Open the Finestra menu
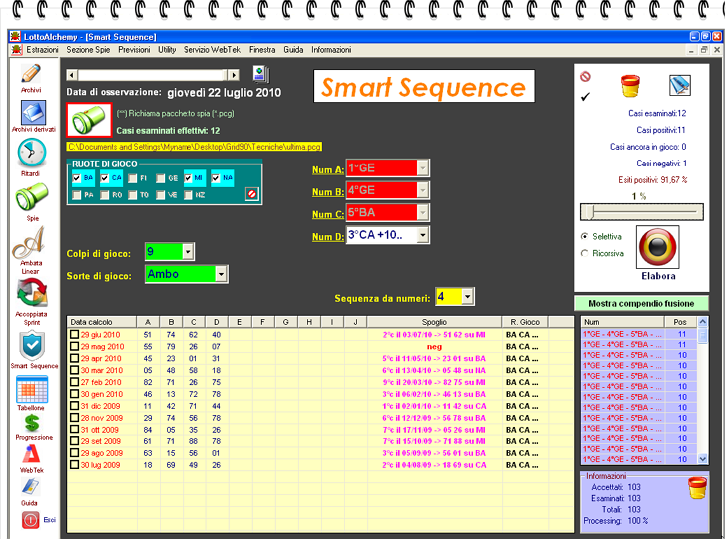Viewport: 726px width, 539px height. (262, 50)
